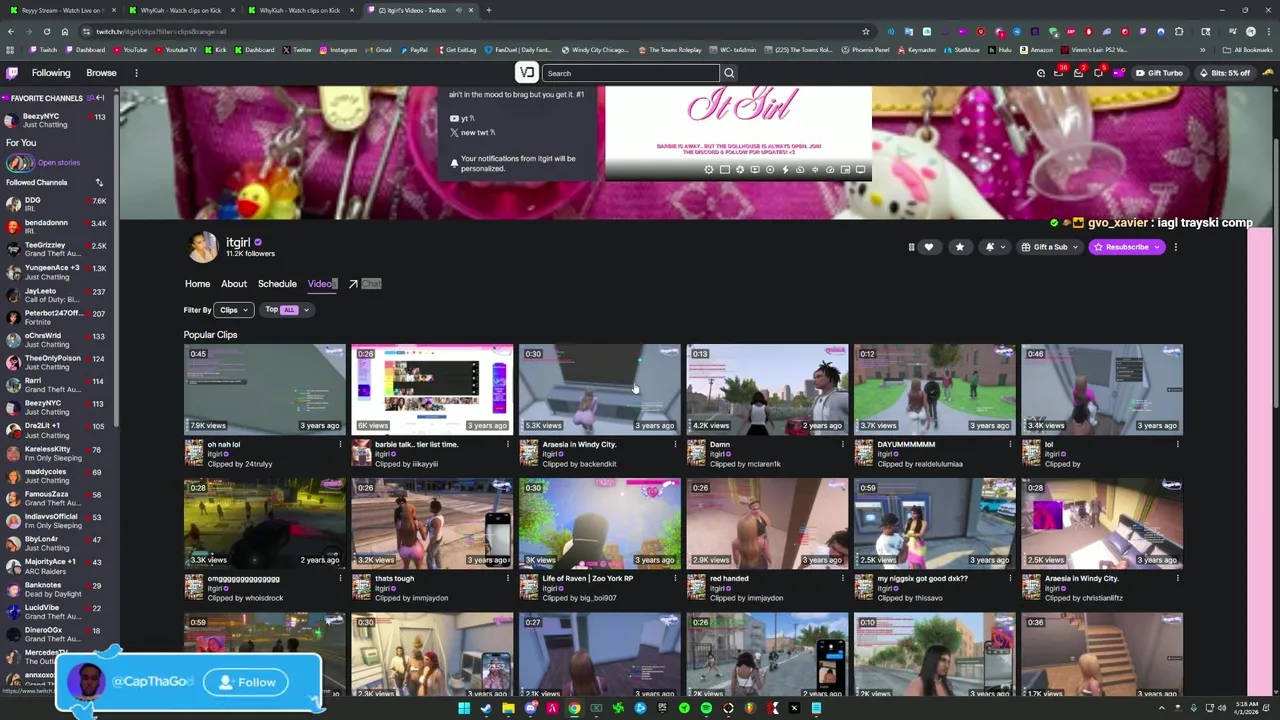Open Spotify icon in the taskbar

(706, 709)
